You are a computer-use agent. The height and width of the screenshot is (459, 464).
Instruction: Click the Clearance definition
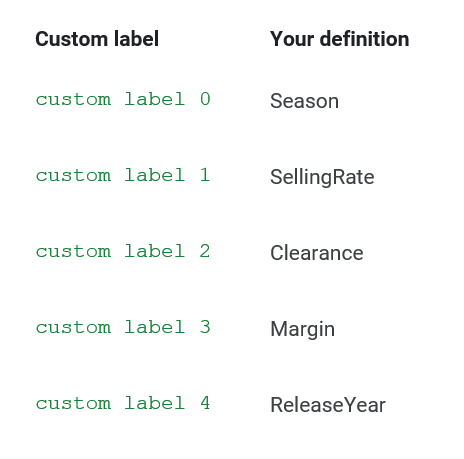click(317, 253)
